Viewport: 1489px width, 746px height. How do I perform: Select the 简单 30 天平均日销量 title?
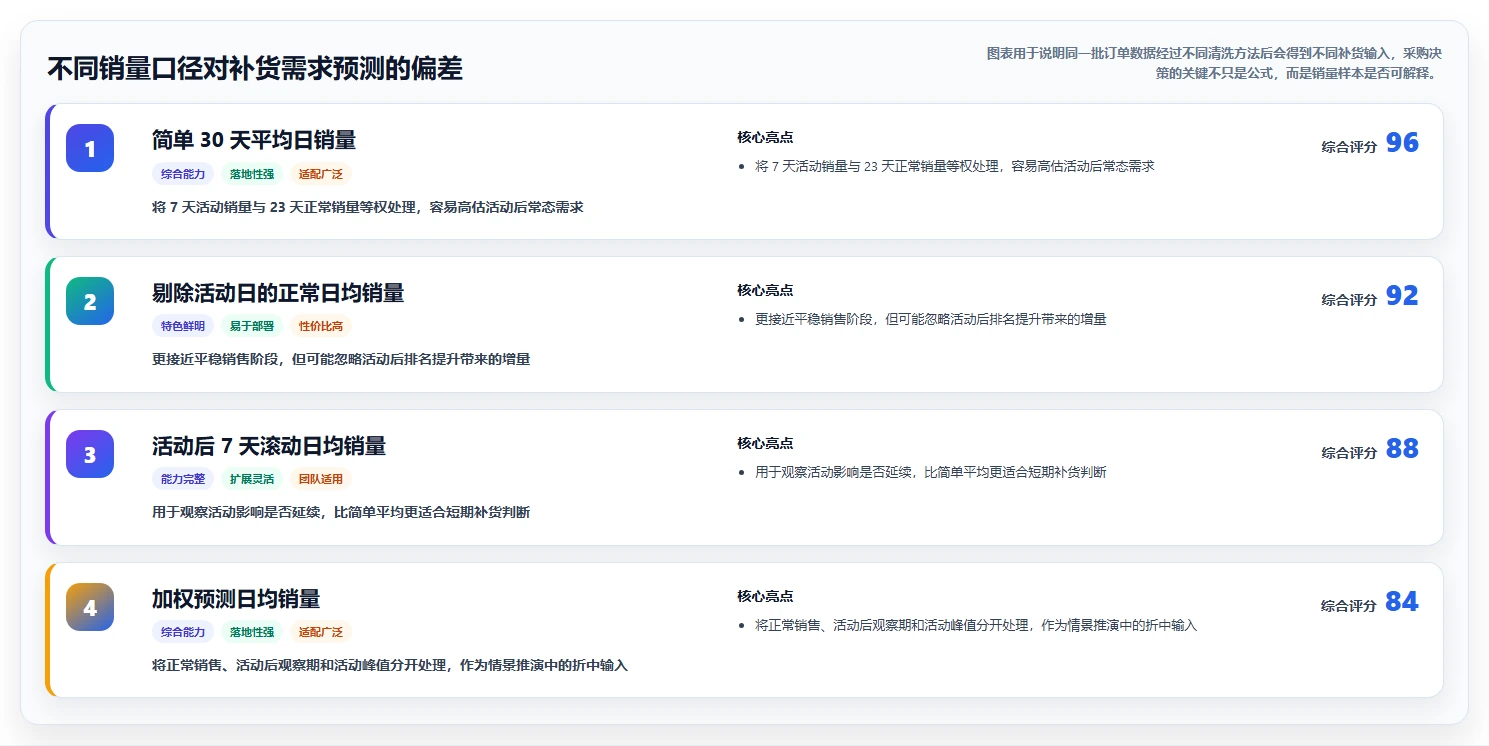[x=254, y=140]
